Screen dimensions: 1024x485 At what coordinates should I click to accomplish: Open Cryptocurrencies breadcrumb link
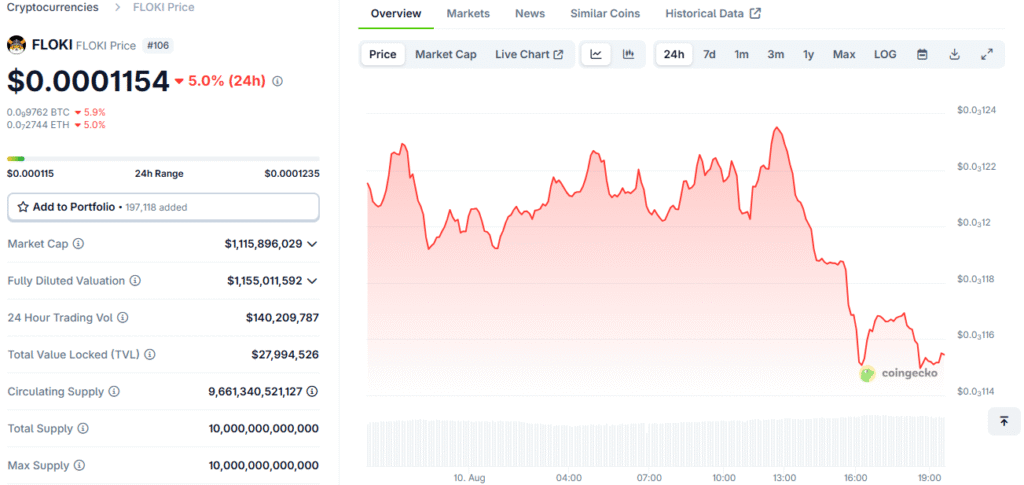point(52,7)
